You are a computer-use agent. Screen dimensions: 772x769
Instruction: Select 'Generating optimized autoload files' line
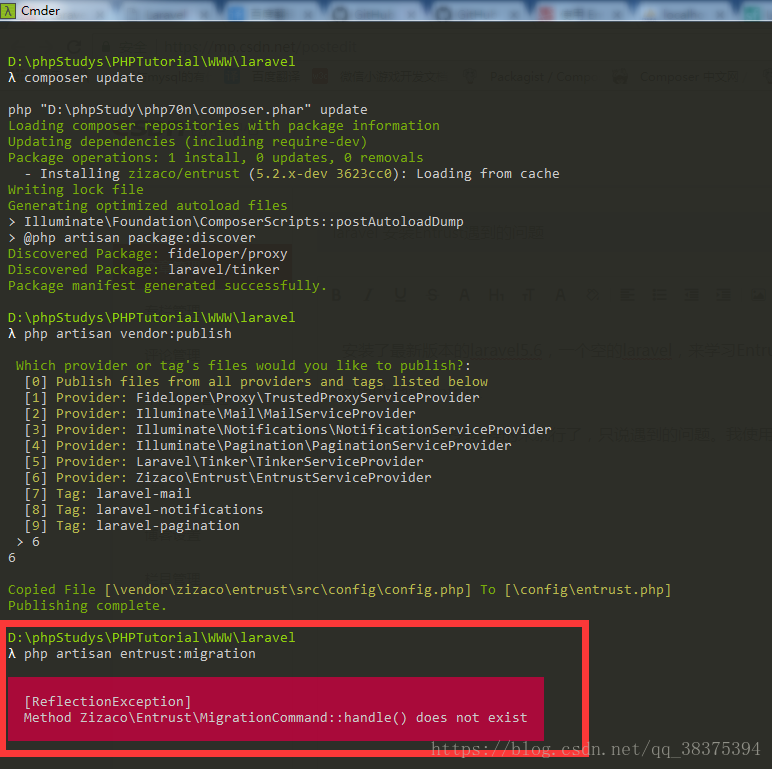coord(148,206)
